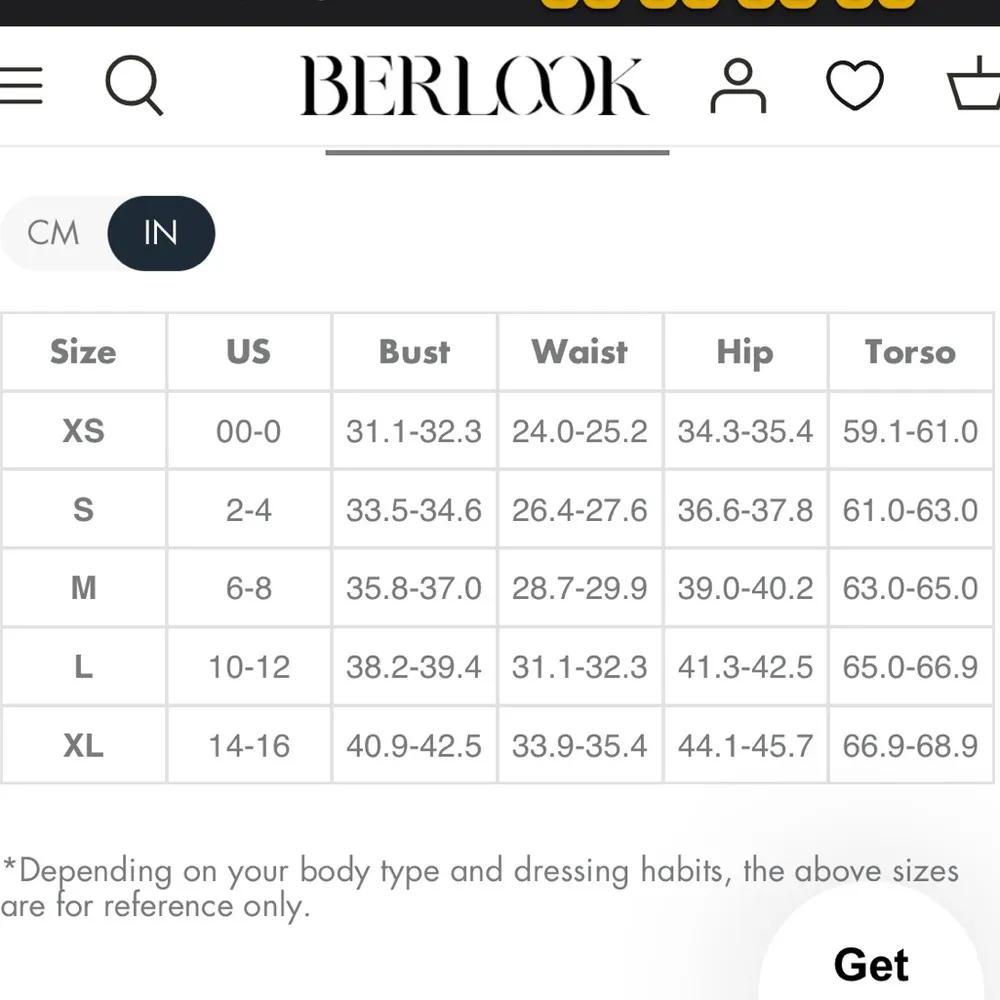Open the hamburger navigation menu

(22, 87)
